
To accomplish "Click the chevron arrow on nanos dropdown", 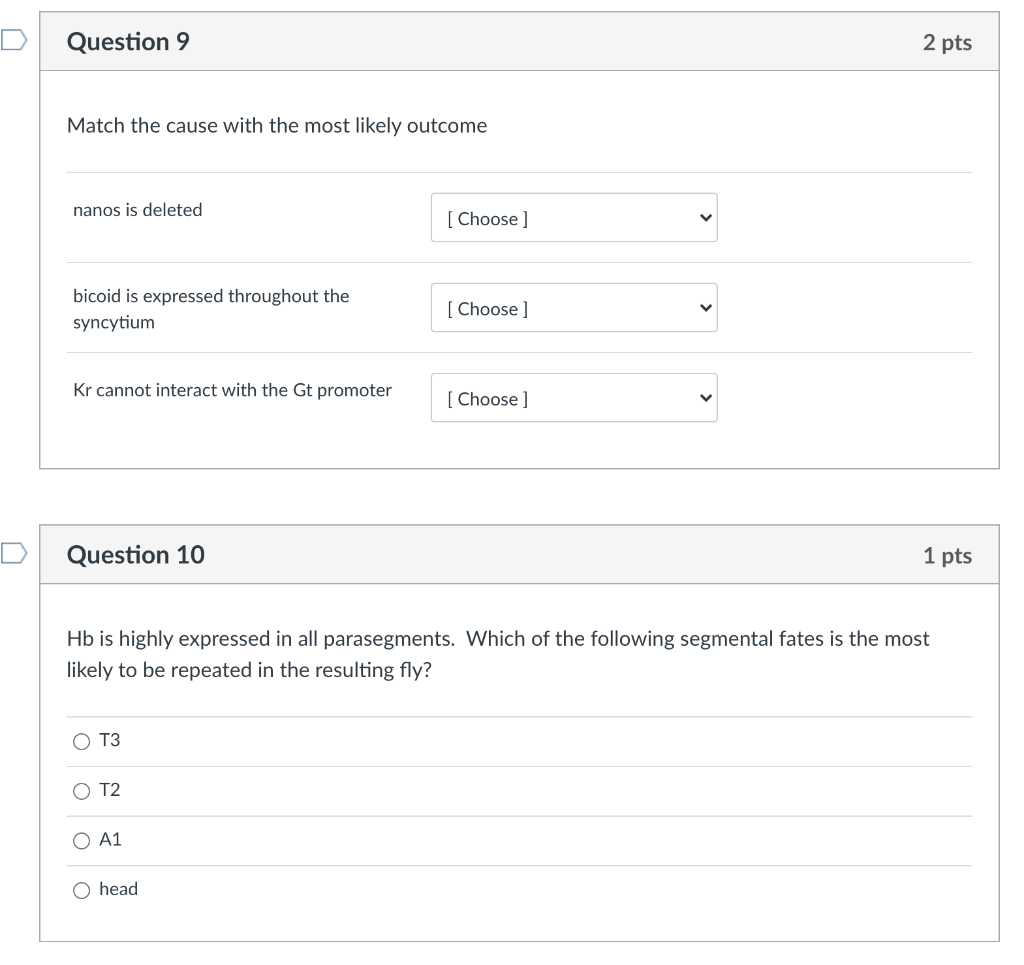I will 705,218.
